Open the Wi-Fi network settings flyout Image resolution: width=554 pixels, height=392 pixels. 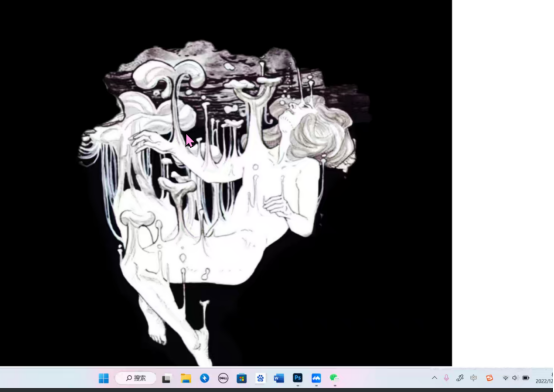[x=506, y=378]
